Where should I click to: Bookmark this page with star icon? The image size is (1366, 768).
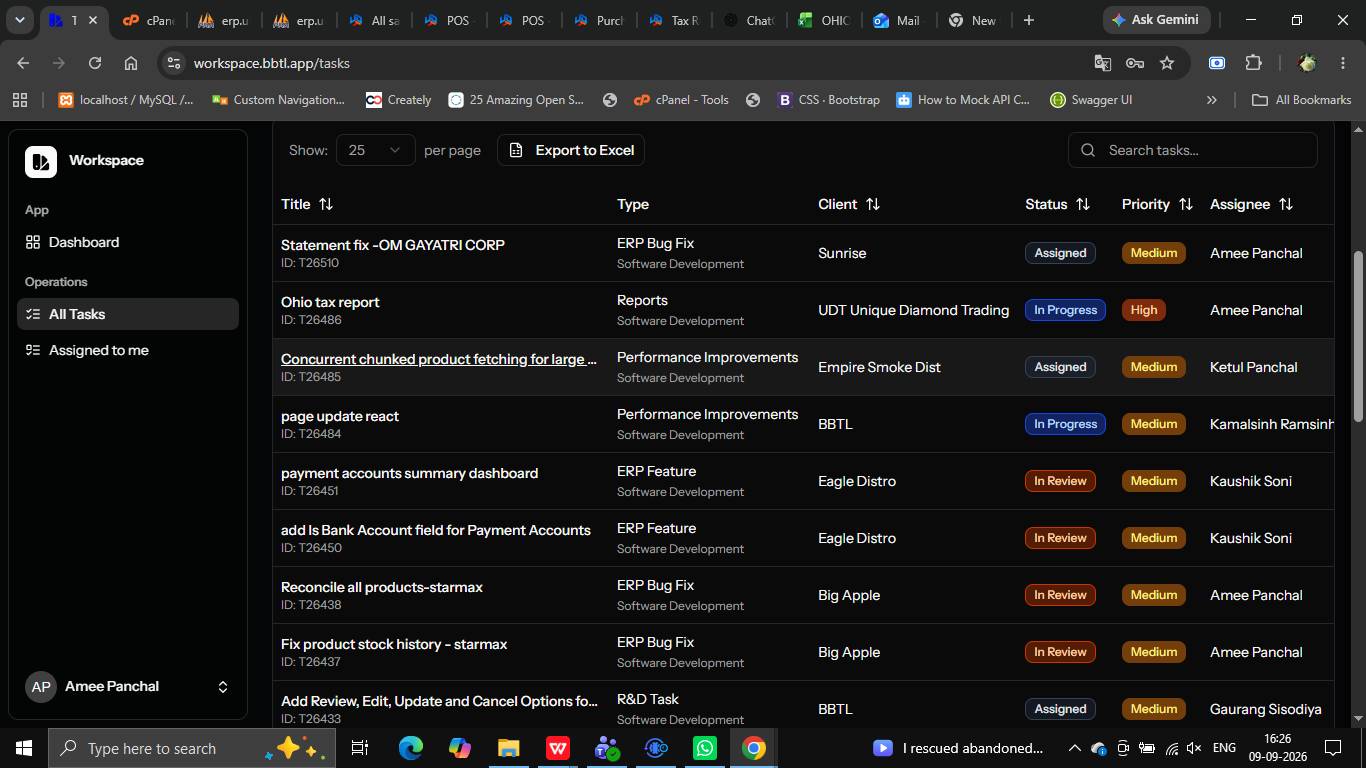pyautogui.click(x=1167, y=63)
